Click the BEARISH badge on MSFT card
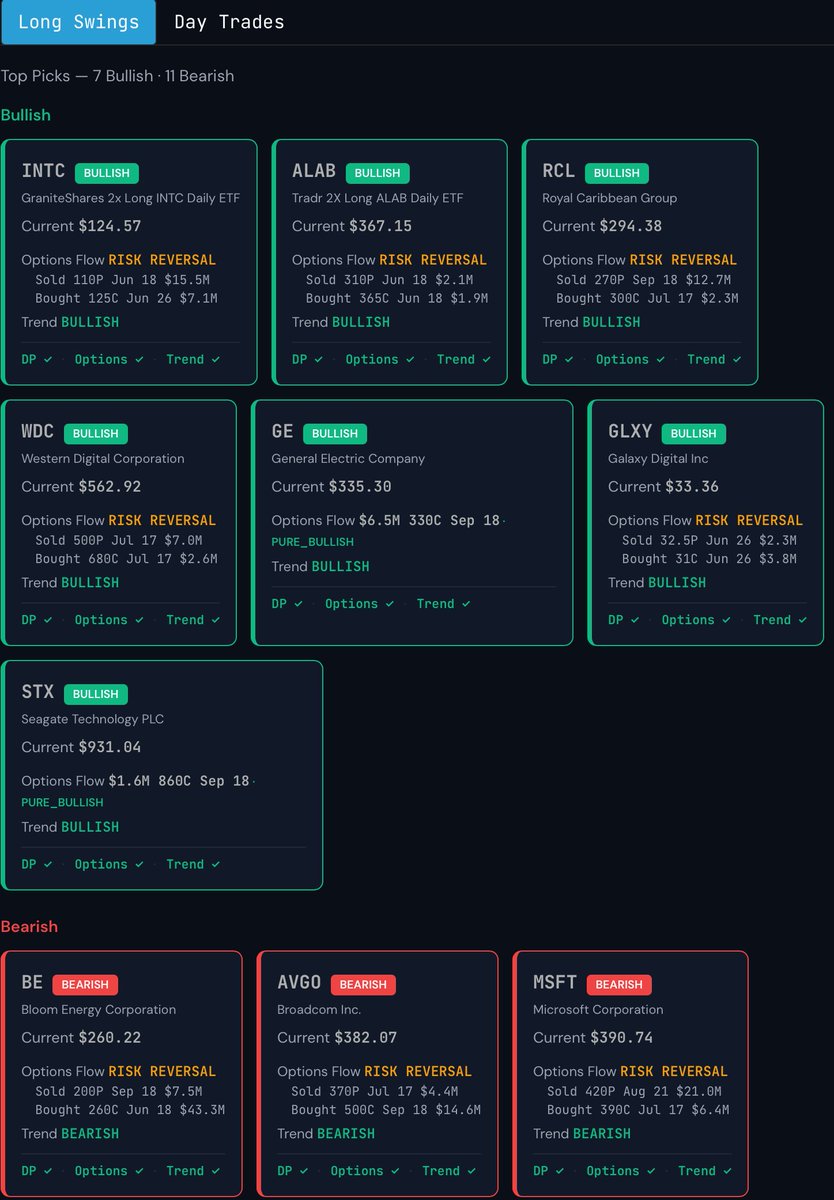Screen dimensions: 834x1200 pos(619,985)
